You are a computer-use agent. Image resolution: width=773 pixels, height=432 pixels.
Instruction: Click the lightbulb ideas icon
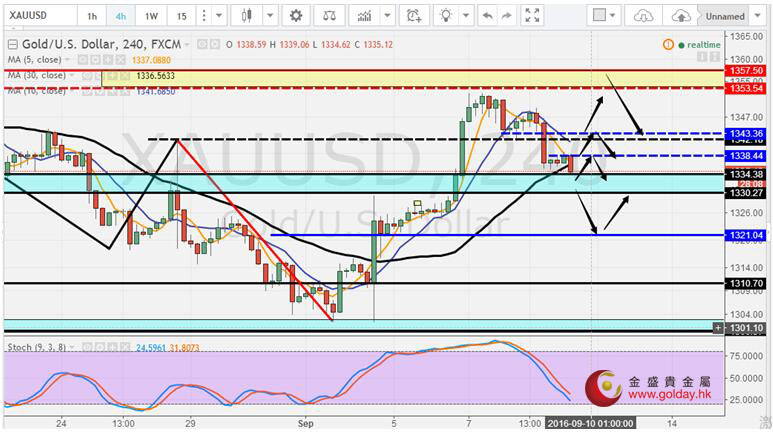coord(447,16)
